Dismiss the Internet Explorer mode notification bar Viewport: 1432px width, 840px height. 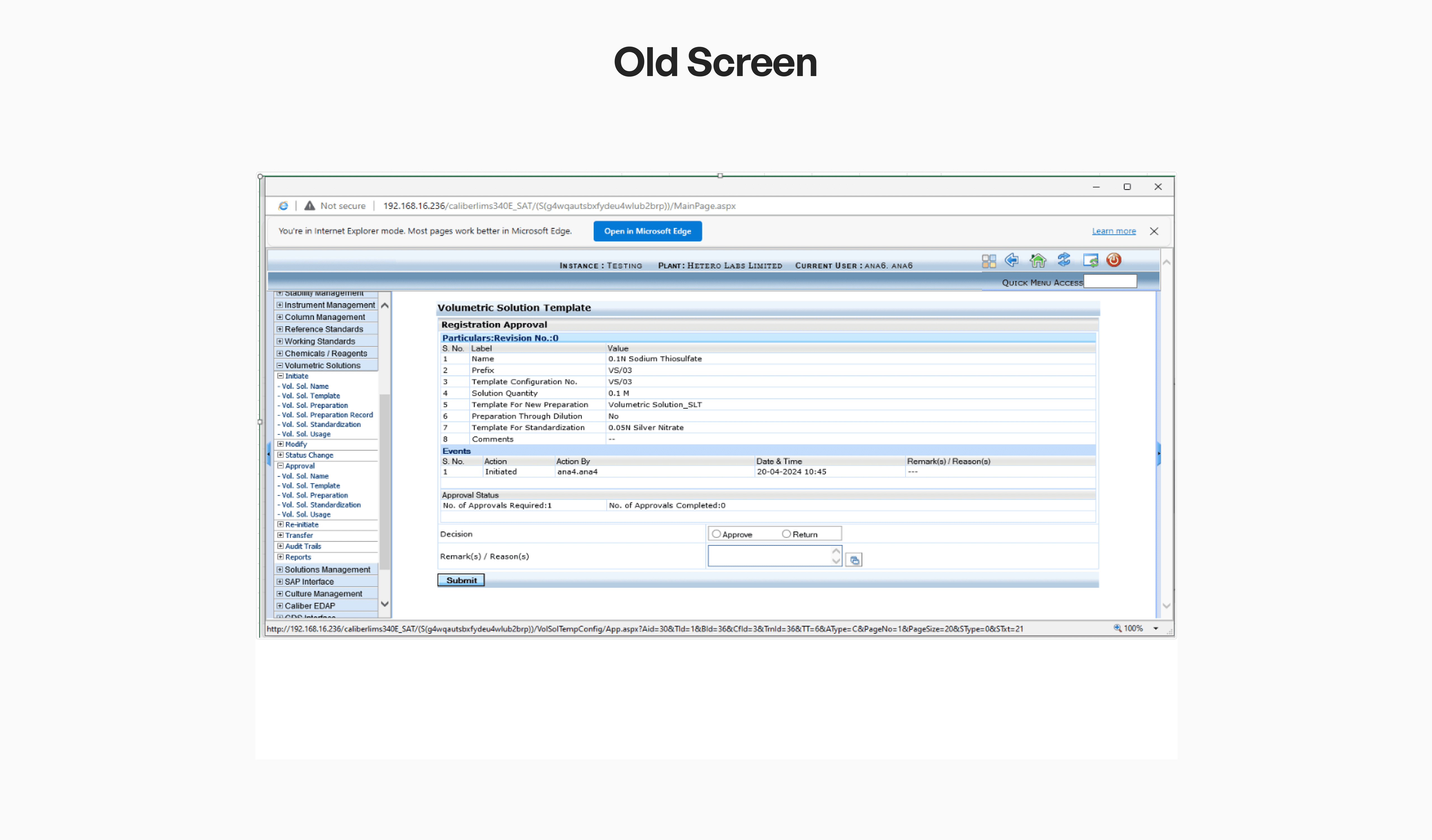pos(1154,231)
